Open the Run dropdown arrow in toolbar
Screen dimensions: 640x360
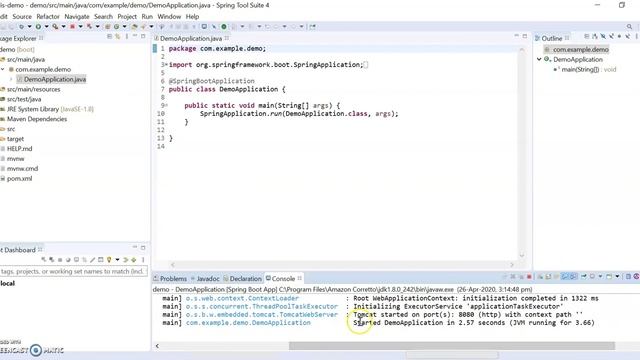point(47,27)
